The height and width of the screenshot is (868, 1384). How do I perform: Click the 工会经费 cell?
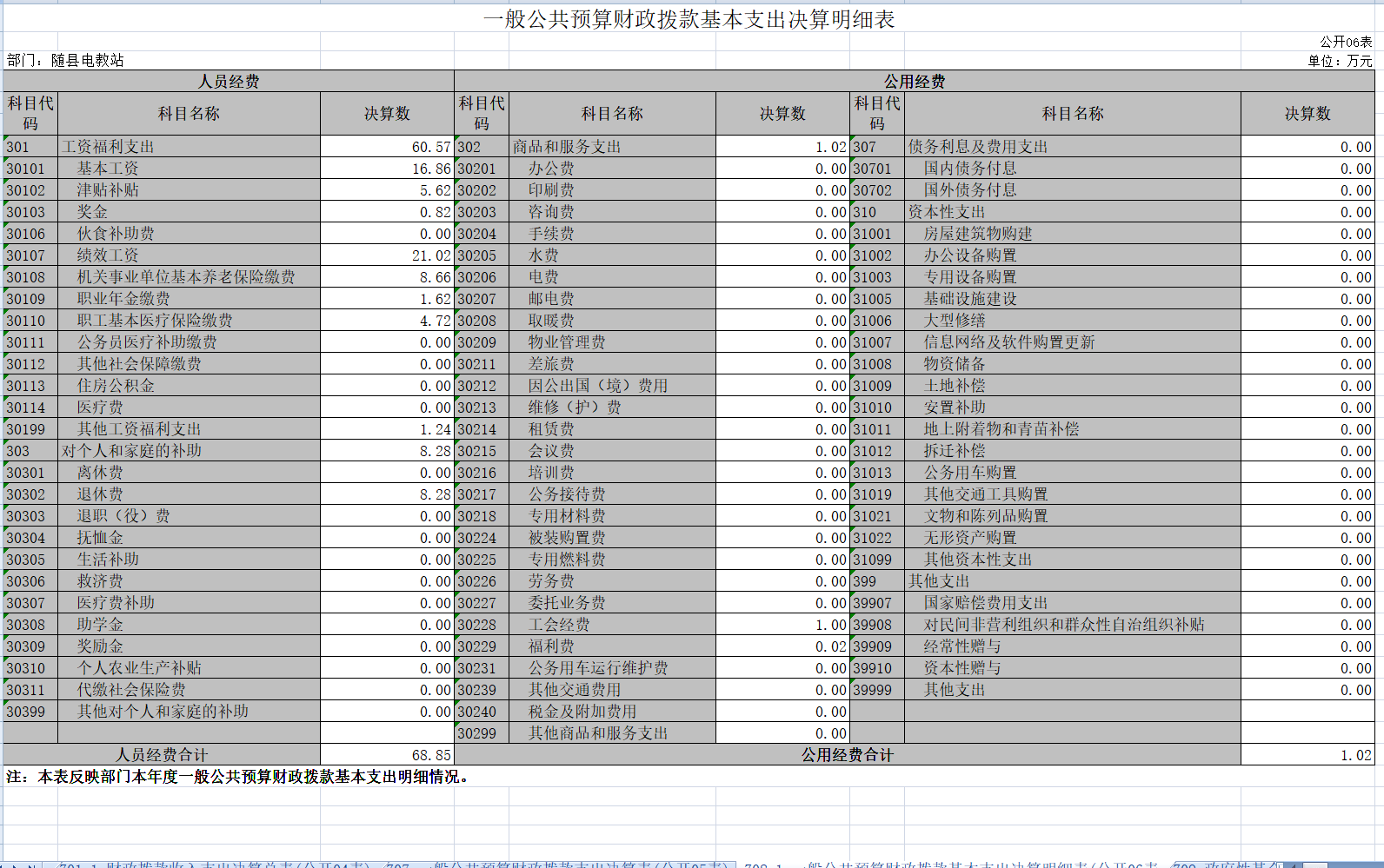(x=612, y=625)
